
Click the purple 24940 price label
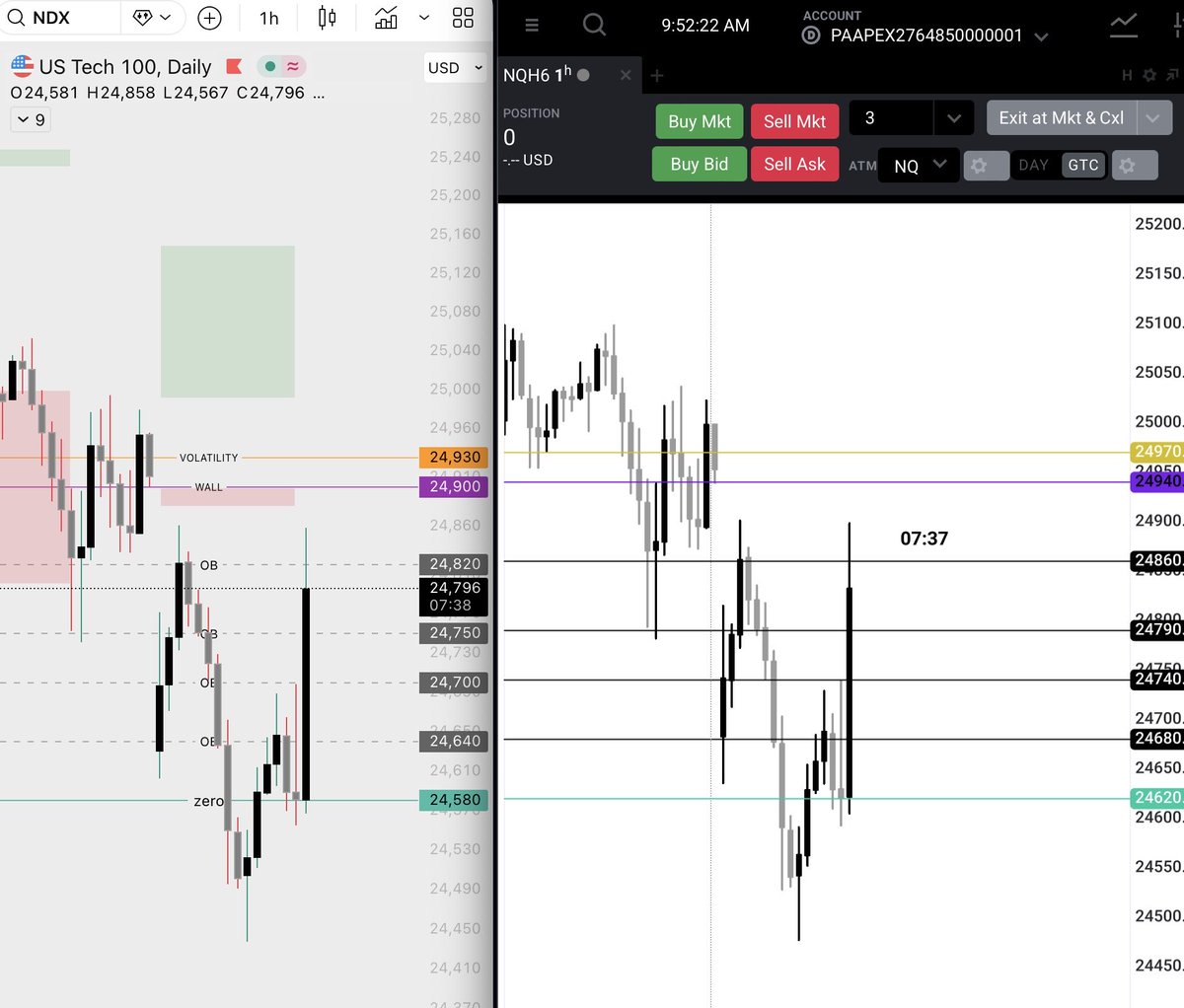tap(1156, 481)
